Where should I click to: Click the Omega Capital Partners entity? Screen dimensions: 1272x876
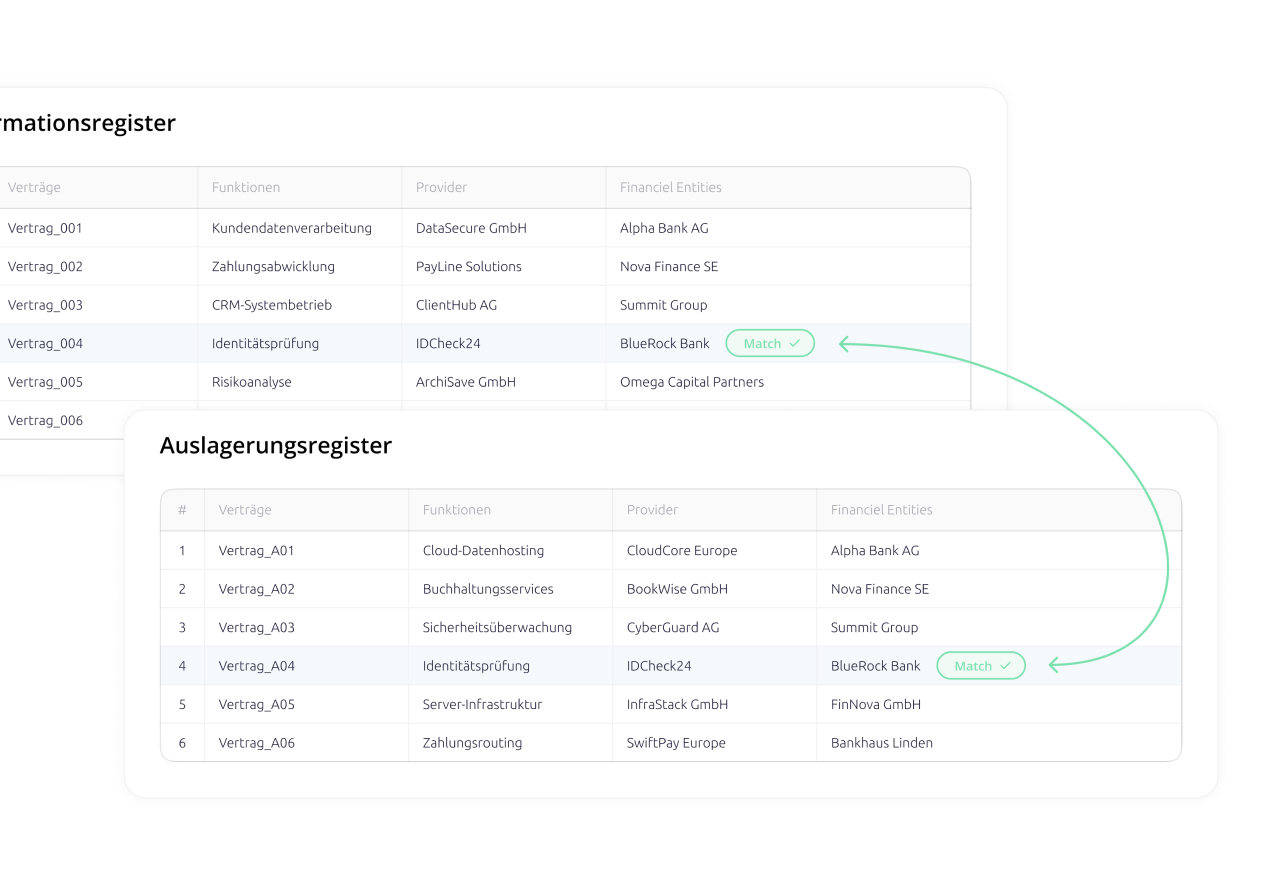692,382
